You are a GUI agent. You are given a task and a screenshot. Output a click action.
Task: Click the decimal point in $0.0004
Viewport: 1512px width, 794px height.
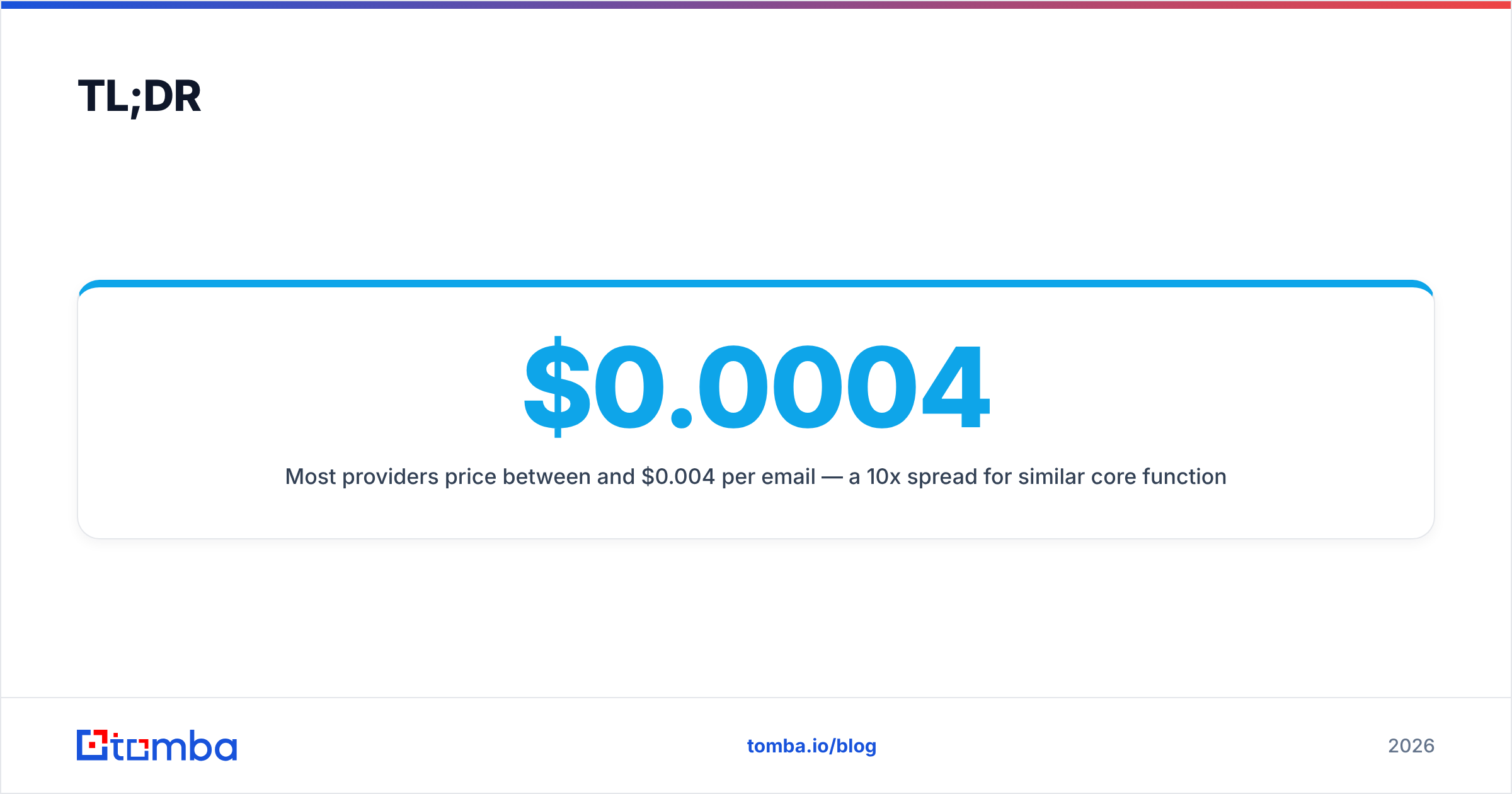(x=682, y=418)
